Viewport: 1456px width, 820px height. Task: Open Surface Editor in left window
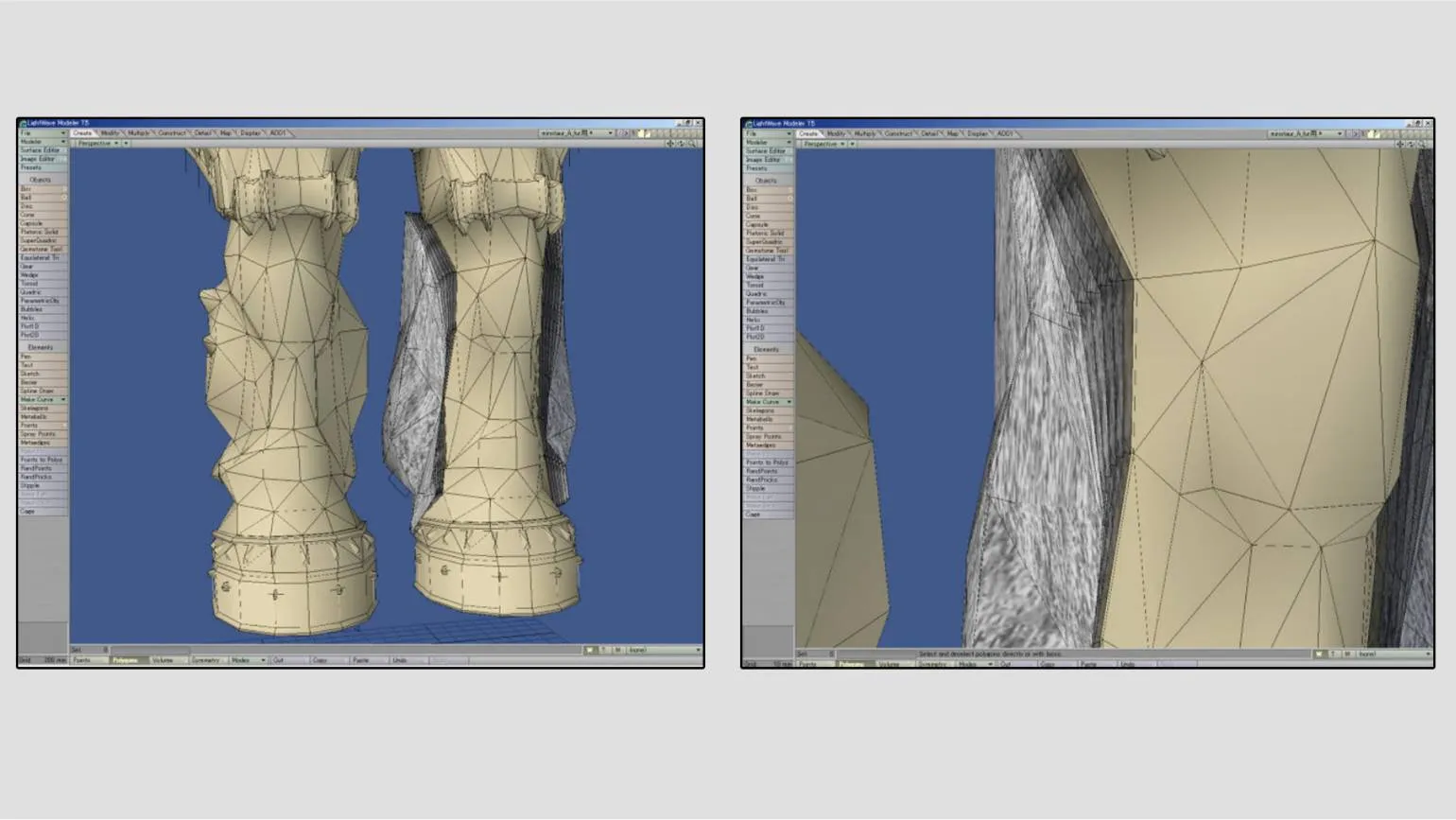(42, 150)
